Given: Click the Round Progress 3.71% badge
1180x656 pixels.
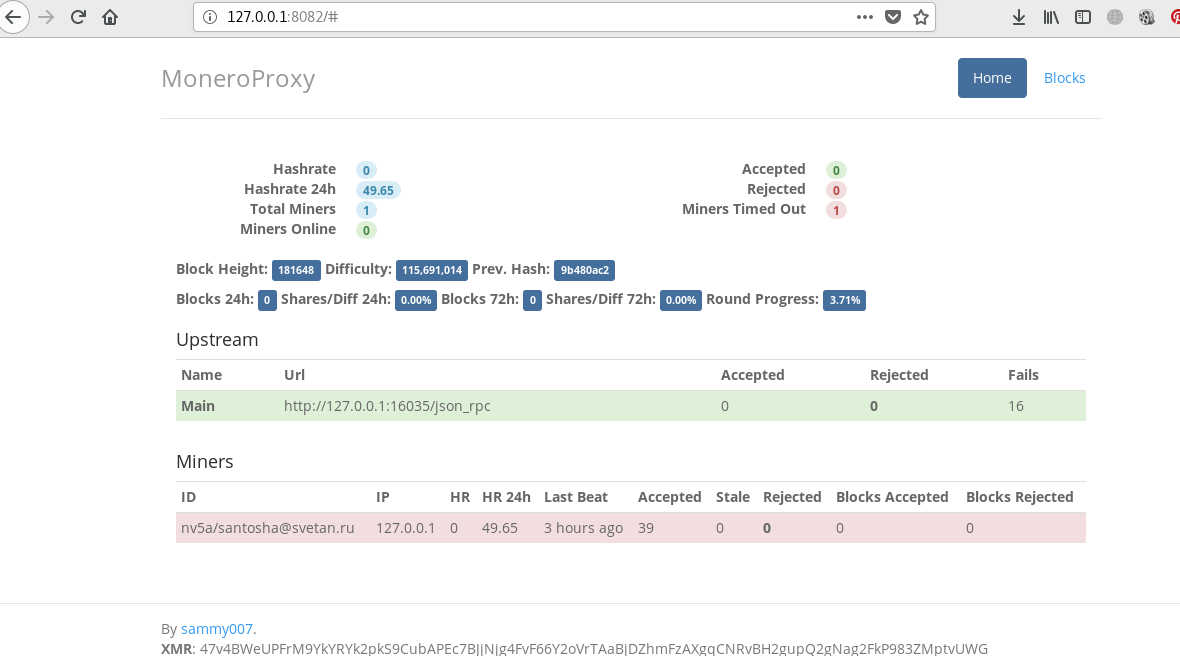Looking at the screenshot, I should click(844, 300).
